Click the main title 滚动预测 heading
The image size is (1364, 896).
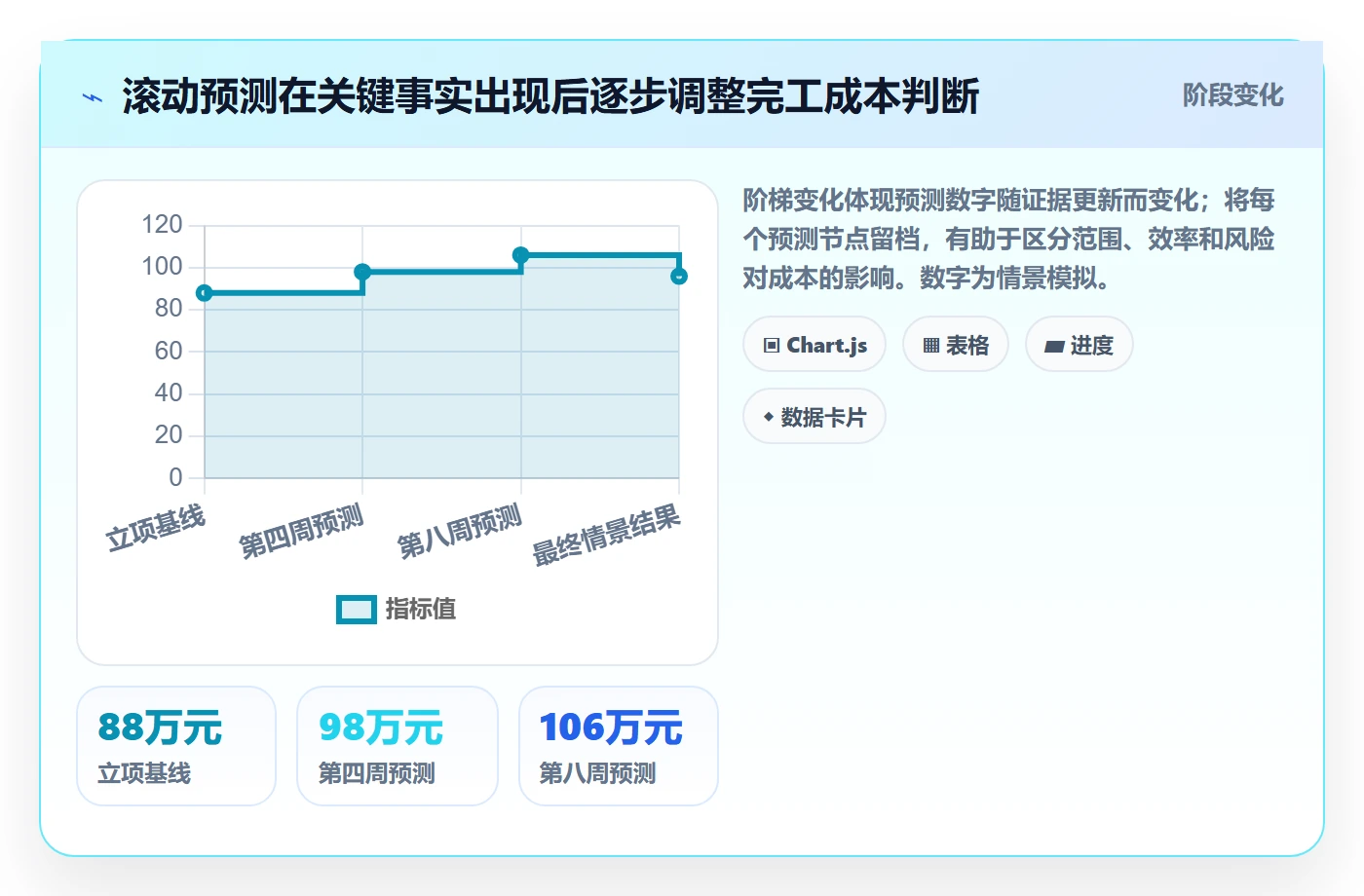pyautogui.click(x=550, y=96)
